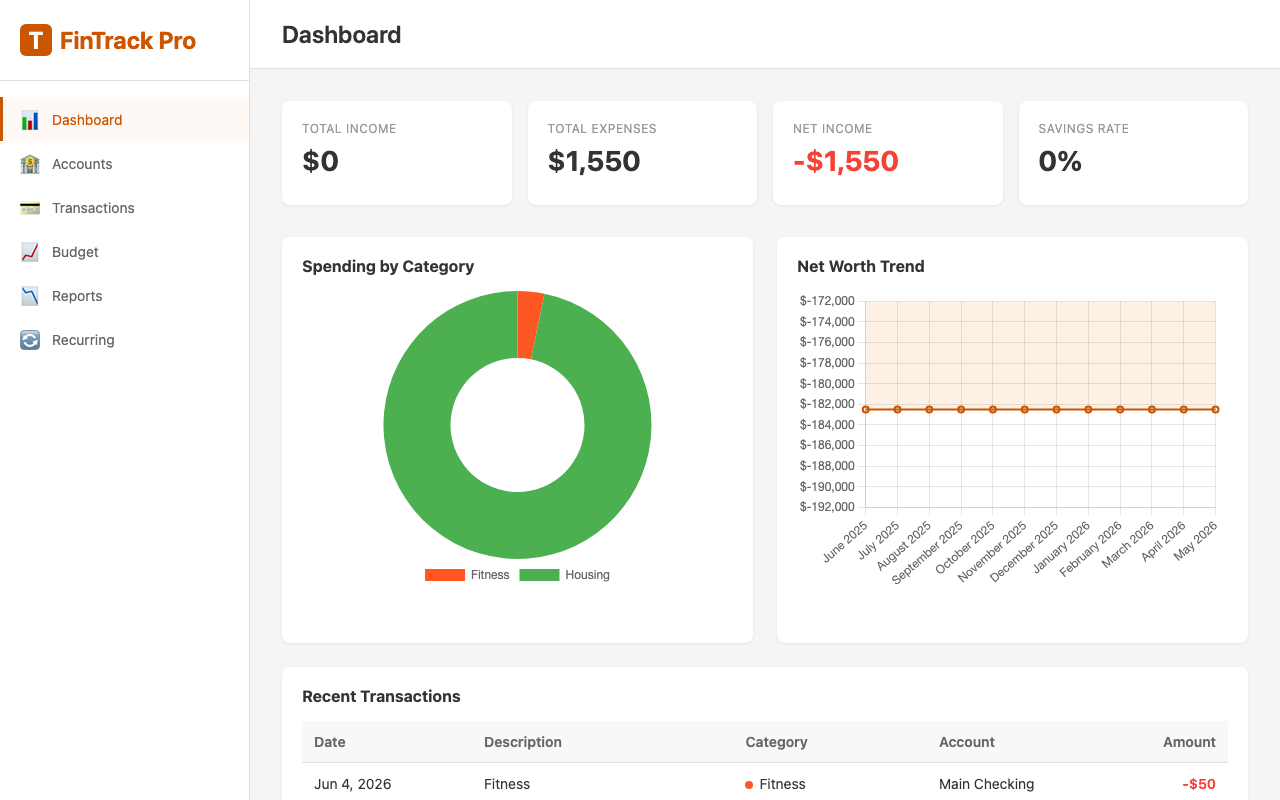Click the Total Income card value $0
1280x800 pixels.
pyautogui.click(x=321, y=161)
